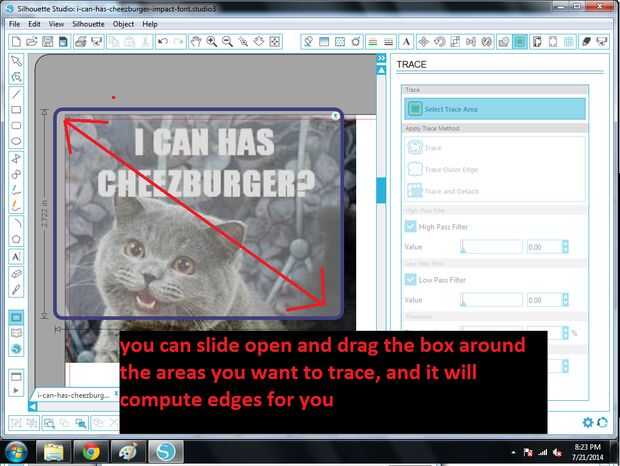Click the High Pass Filter value slider
Viewport: 620px width, 466px height.
tap(491, 247)
